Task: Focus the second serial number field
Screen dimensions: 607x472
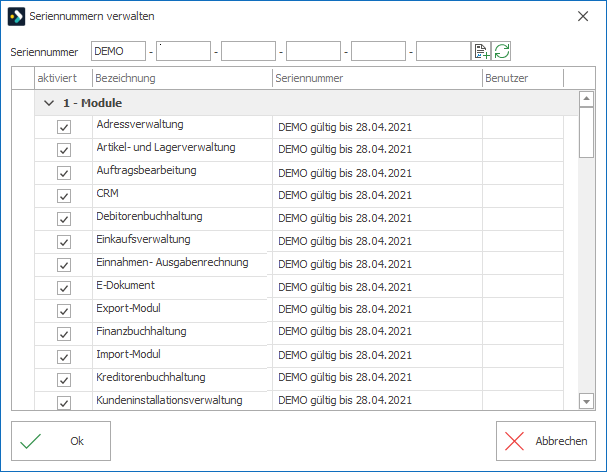Action: [183, 51]
